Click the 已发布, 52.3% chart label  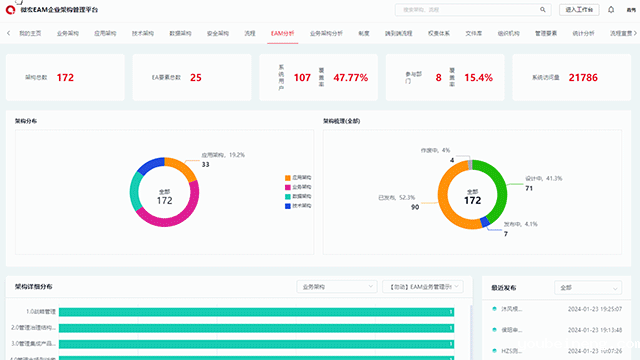click(x=396, y=198)
